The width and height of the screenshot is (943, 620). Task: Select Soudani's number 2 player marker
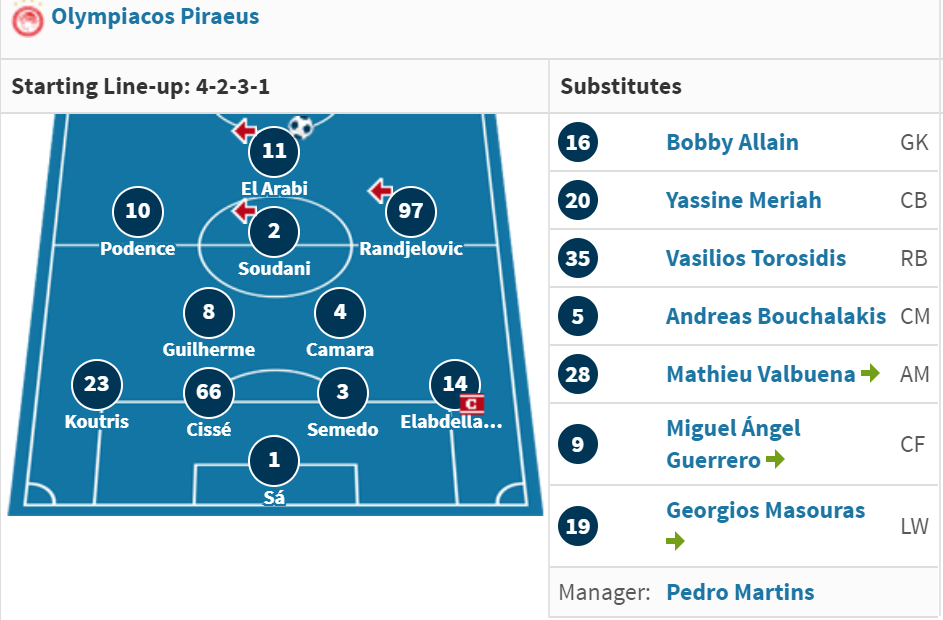pyautogui.click(x=274, y=232)
